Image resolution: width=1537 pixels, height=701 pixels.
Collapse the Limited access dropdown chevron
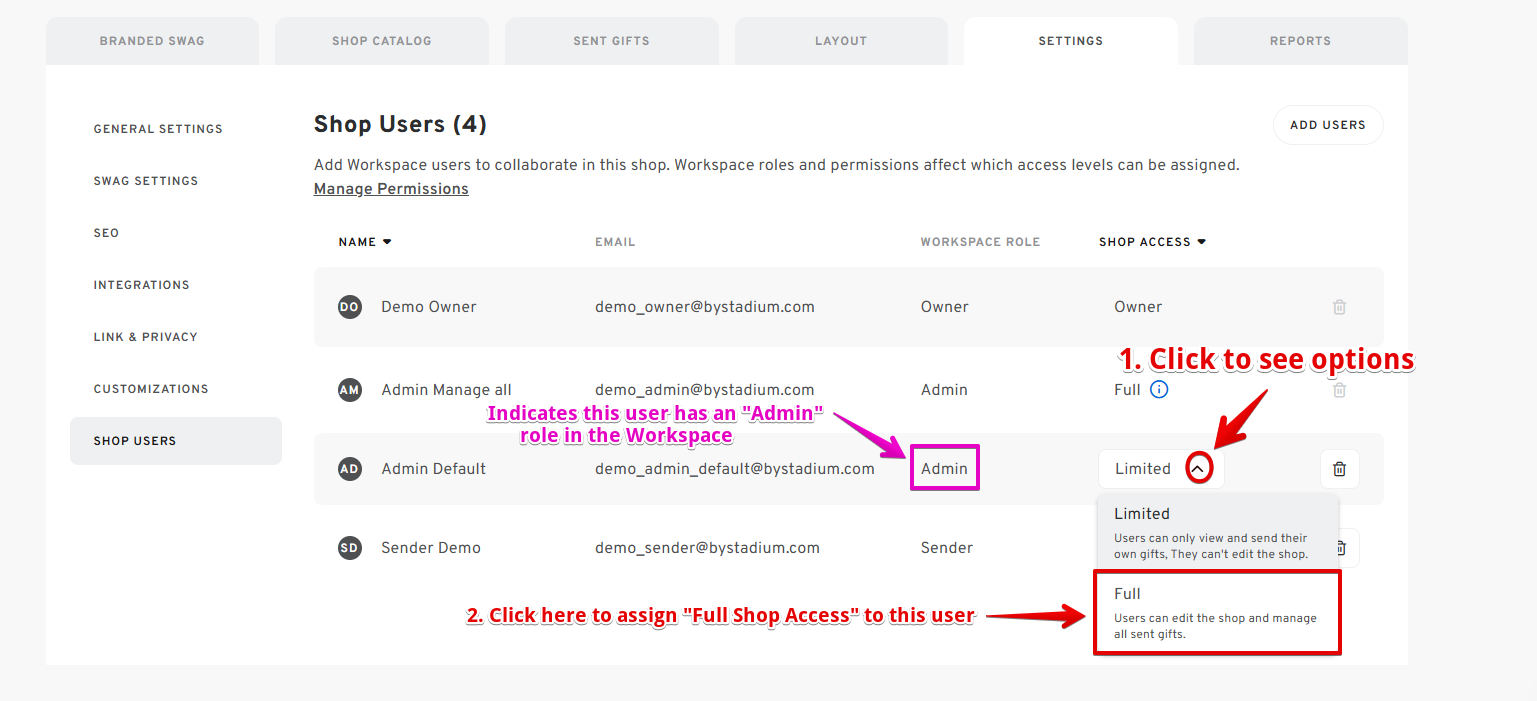pyautogui.click(x=1198, y=469)
